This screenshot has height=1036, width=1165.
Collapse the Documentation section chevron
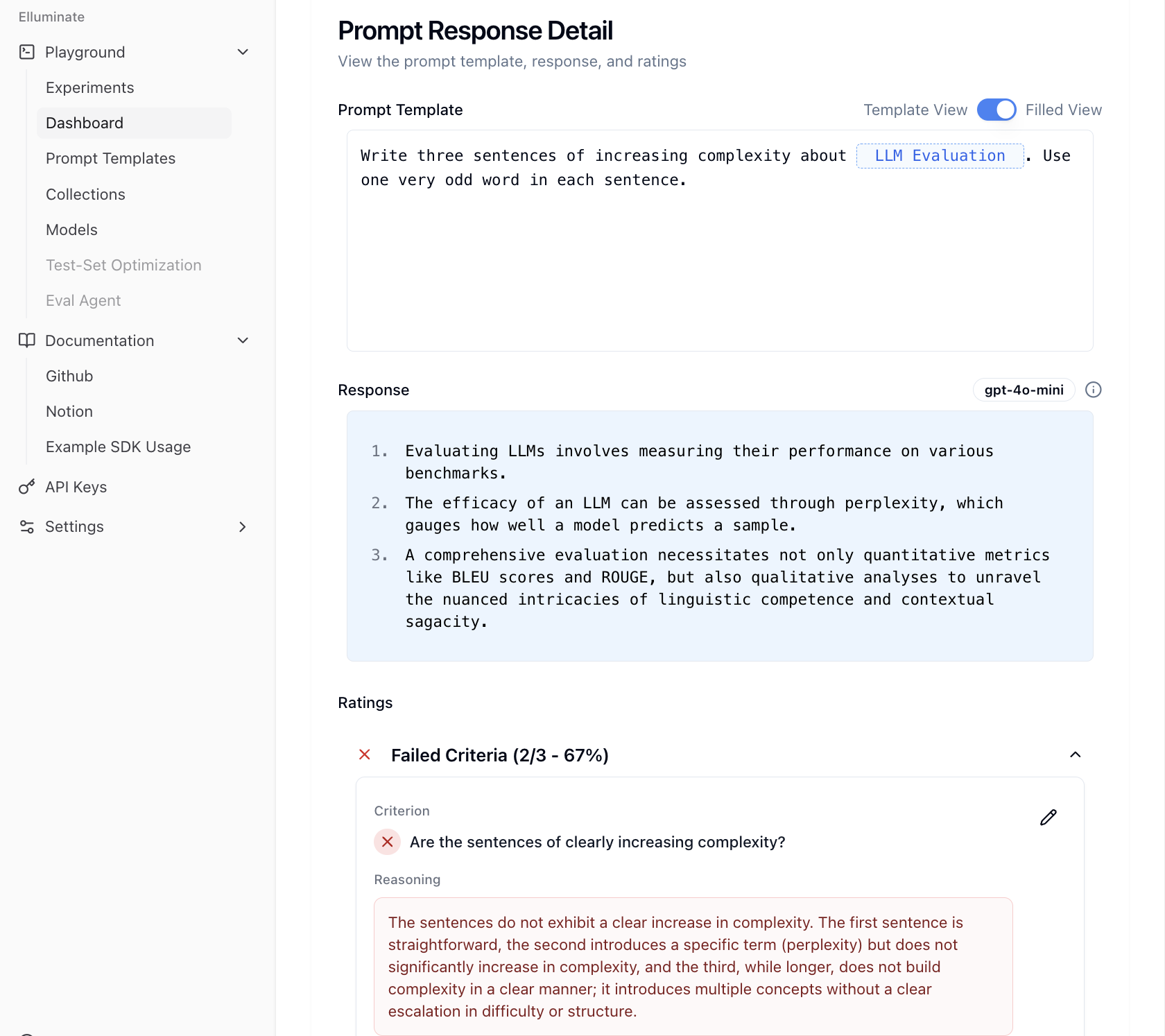tap(243, 340)
